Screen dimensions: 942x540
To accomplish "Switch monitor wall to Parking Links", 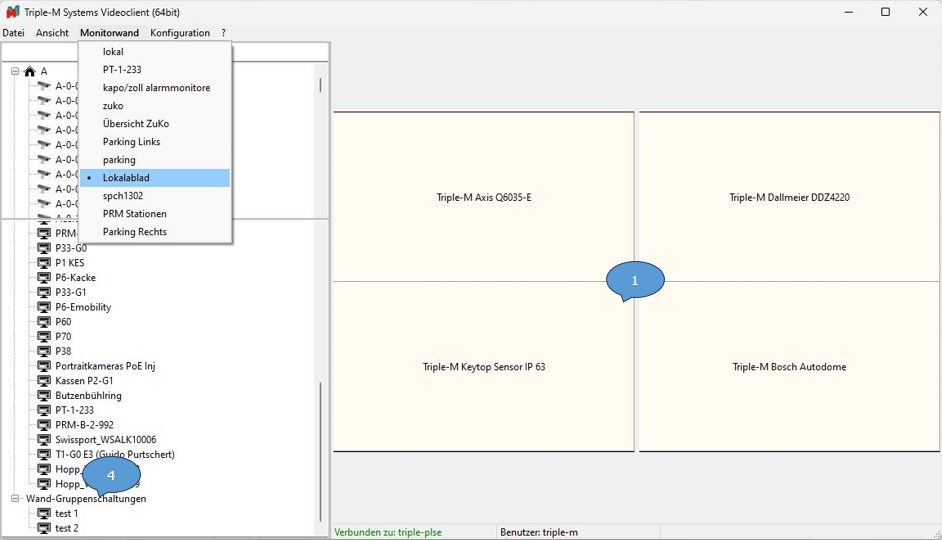I will [131, 142].
